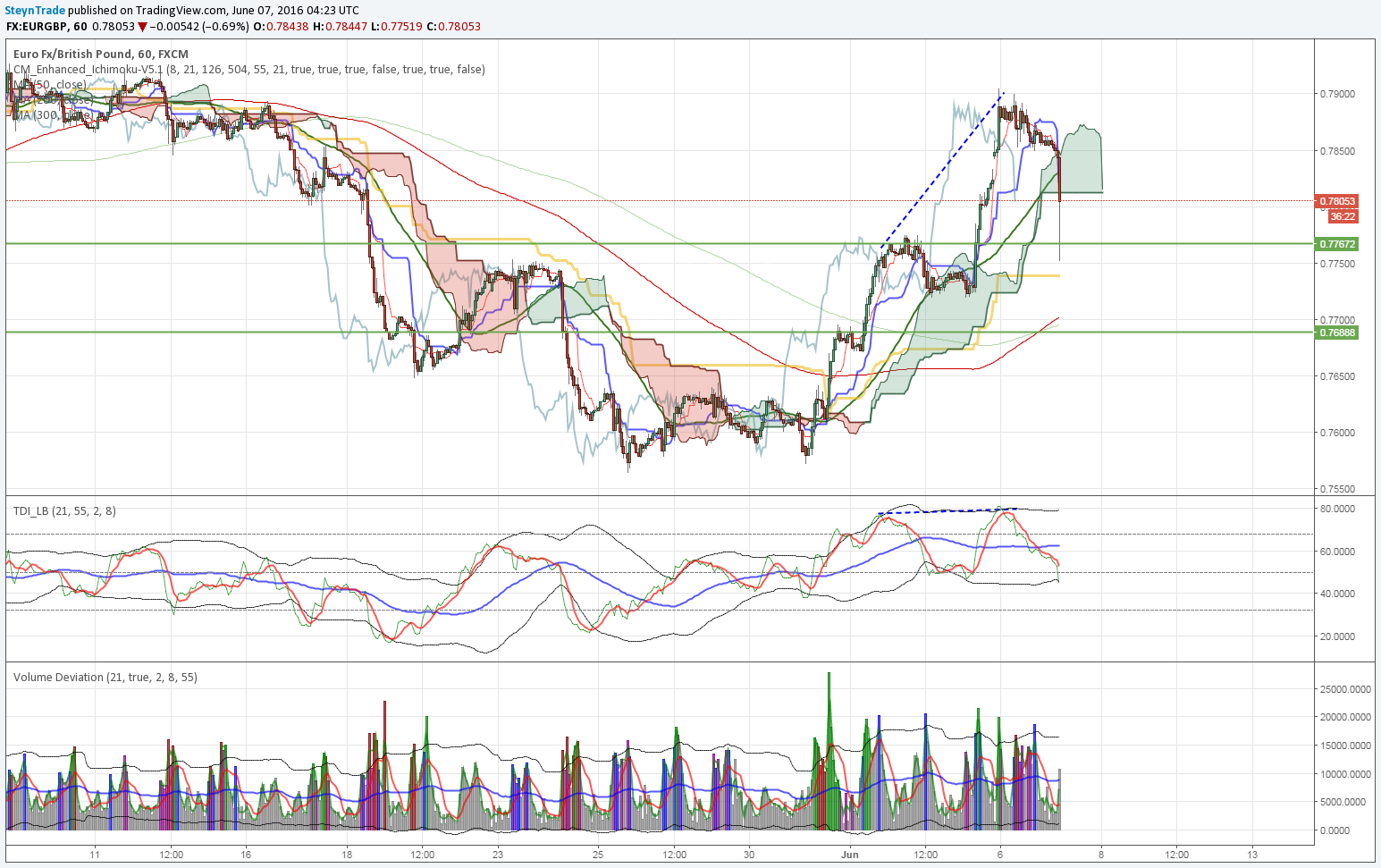
Task: Click the 'published on TradingView.com' date text
Action: 214,10
